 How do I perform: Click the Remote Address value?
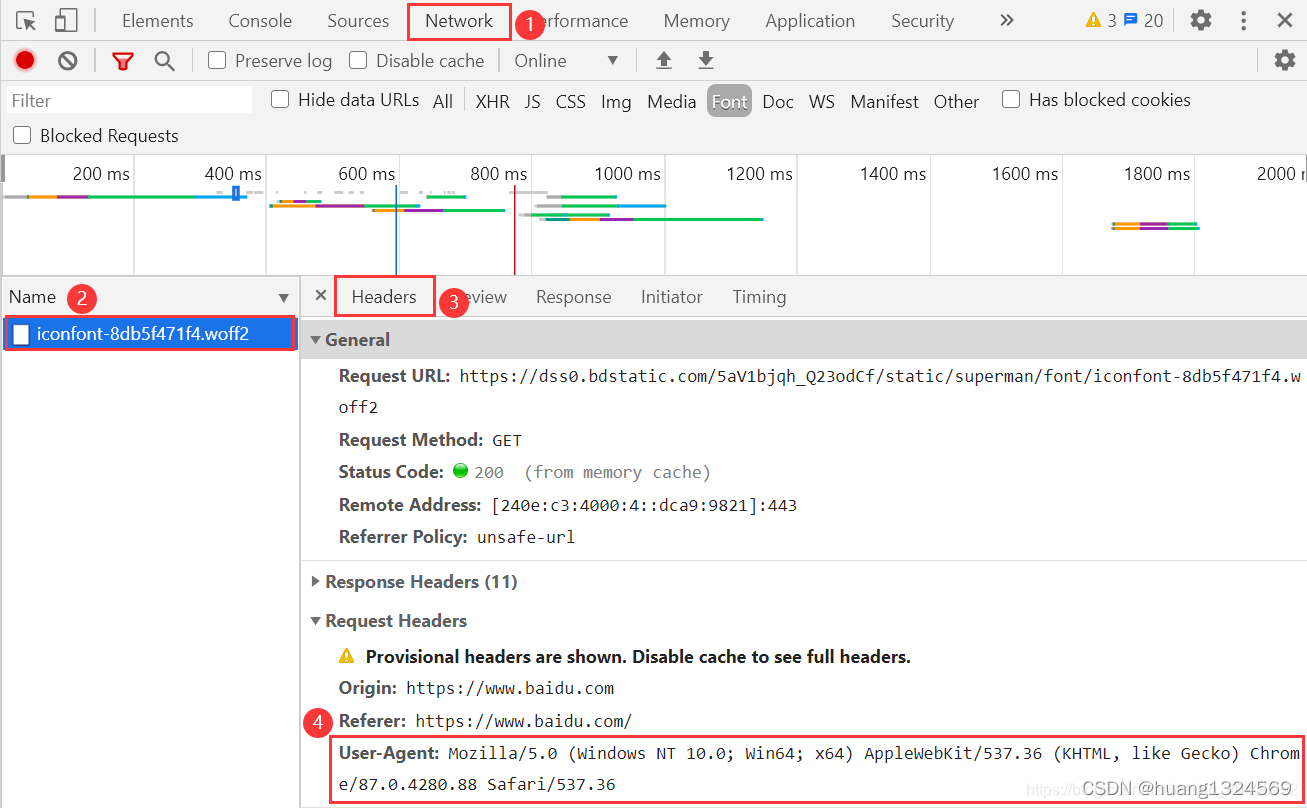click(x=644, y=505)
